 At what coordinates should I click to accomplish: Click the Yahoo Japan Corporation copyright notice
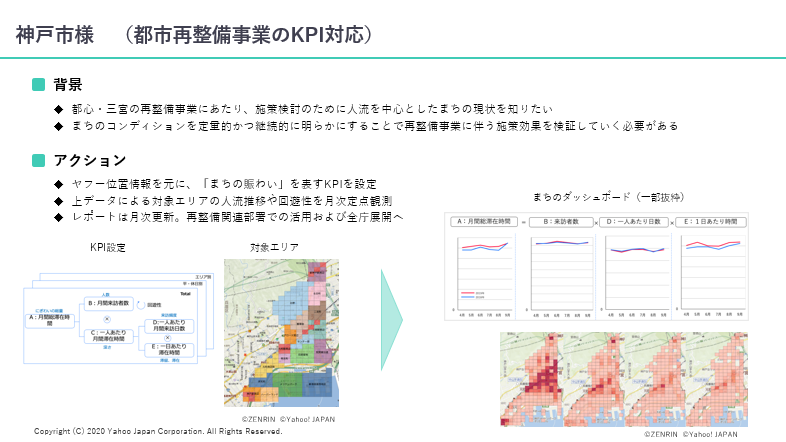point(158,432)
